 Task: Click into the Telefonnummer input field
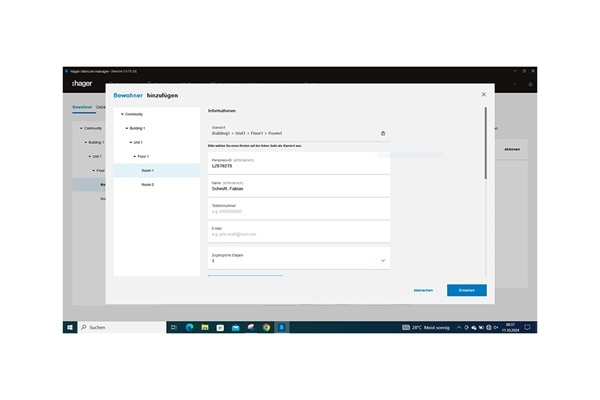coord(298,210)
